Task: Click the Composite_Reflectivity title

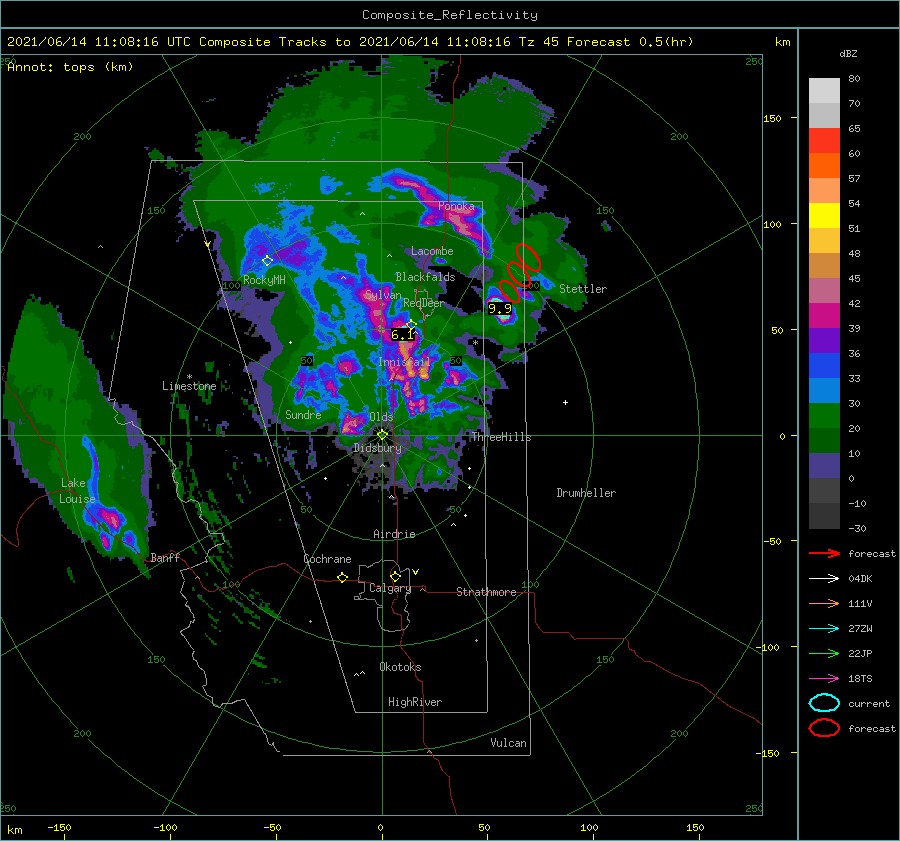Action: pos(449,15)
